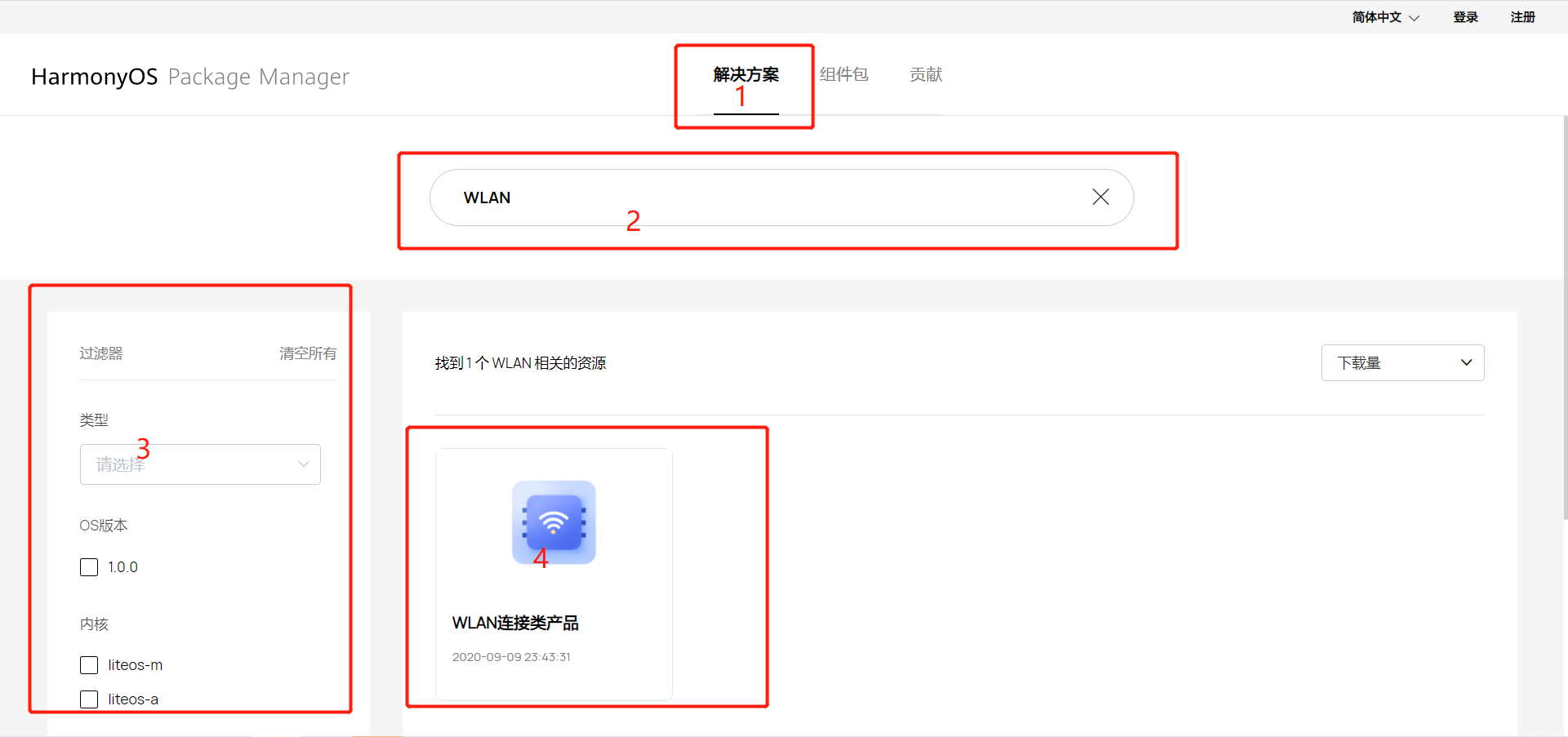Expand the 下载量 sort dropdown

coord(1402,362)
